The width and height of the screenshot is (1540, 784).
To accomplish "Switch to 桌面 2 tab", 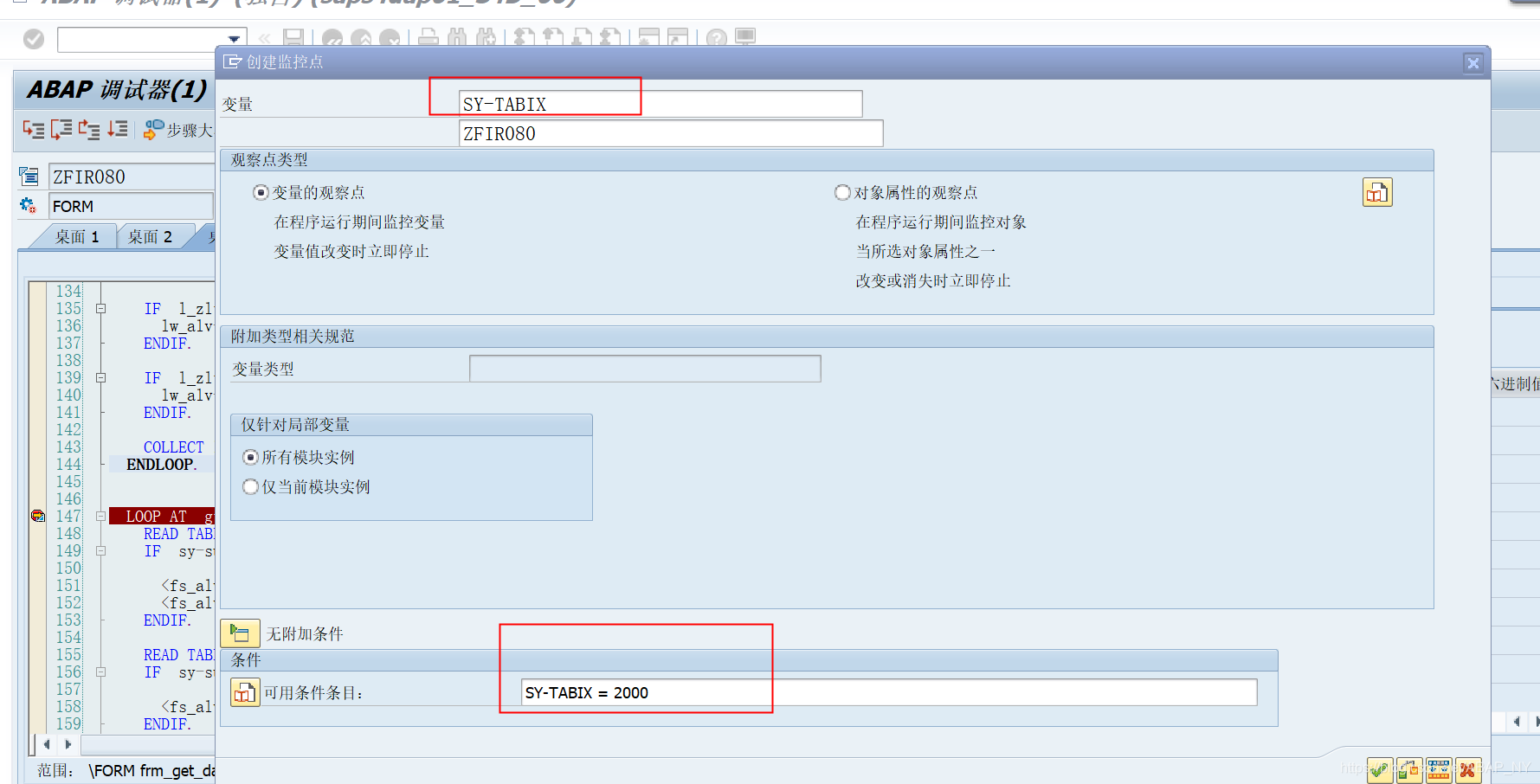I will coord(150,236).
